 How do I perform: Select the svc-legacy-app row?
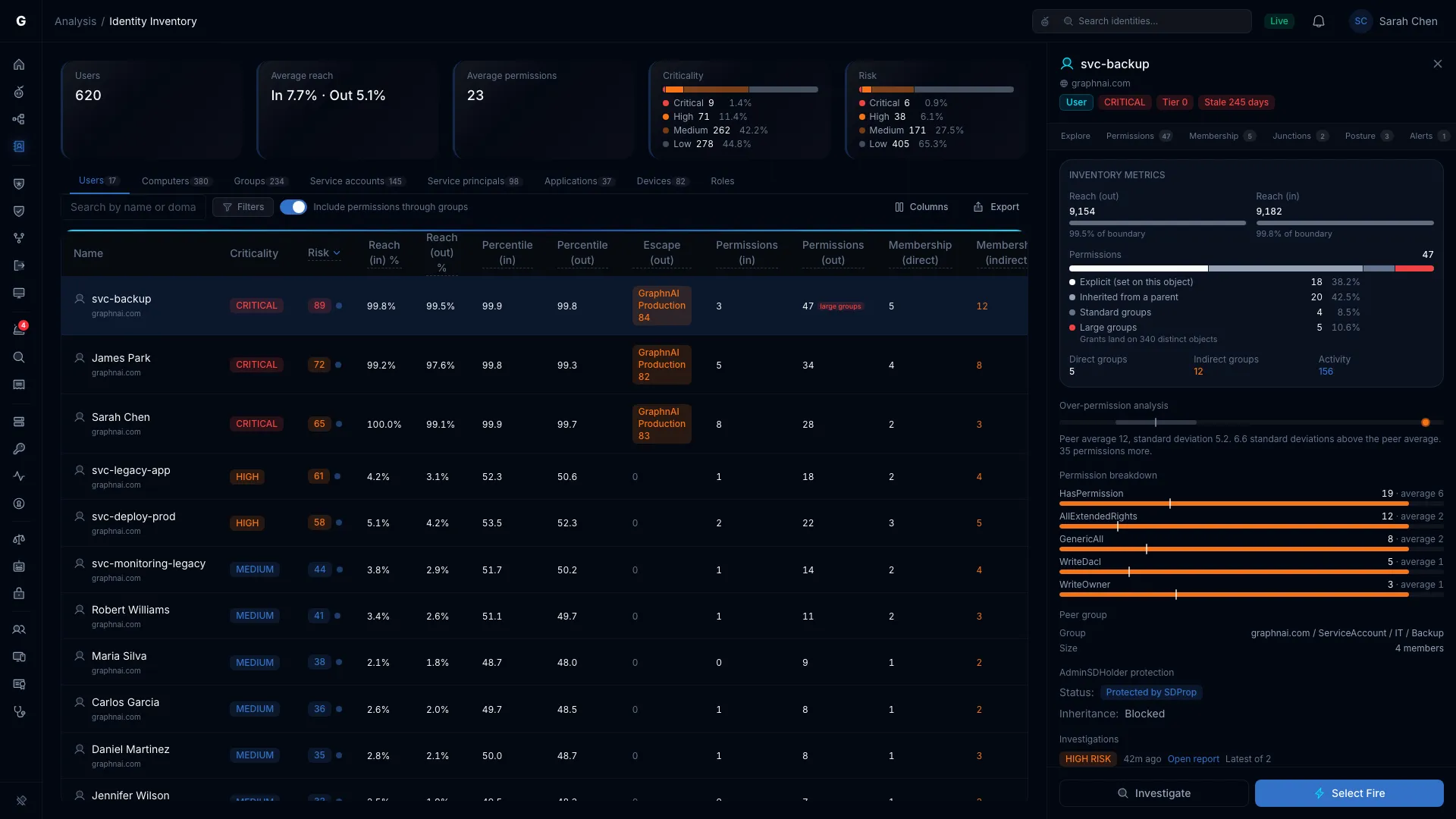544,477
